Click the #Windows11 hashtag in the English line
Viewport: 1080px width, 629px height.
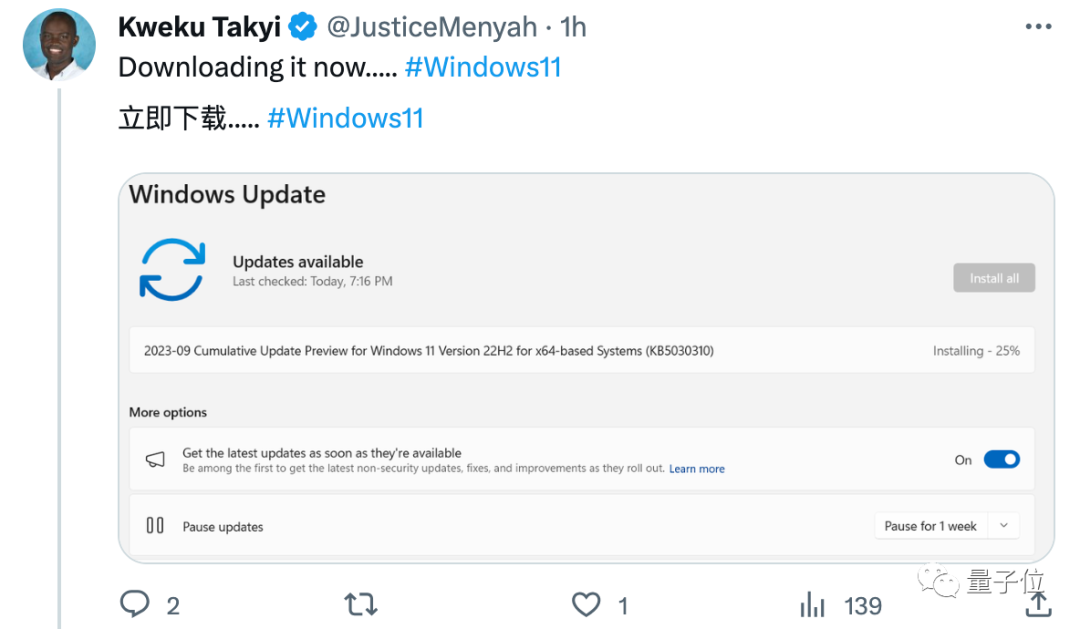pyautogui.click(x=483, y=67)
